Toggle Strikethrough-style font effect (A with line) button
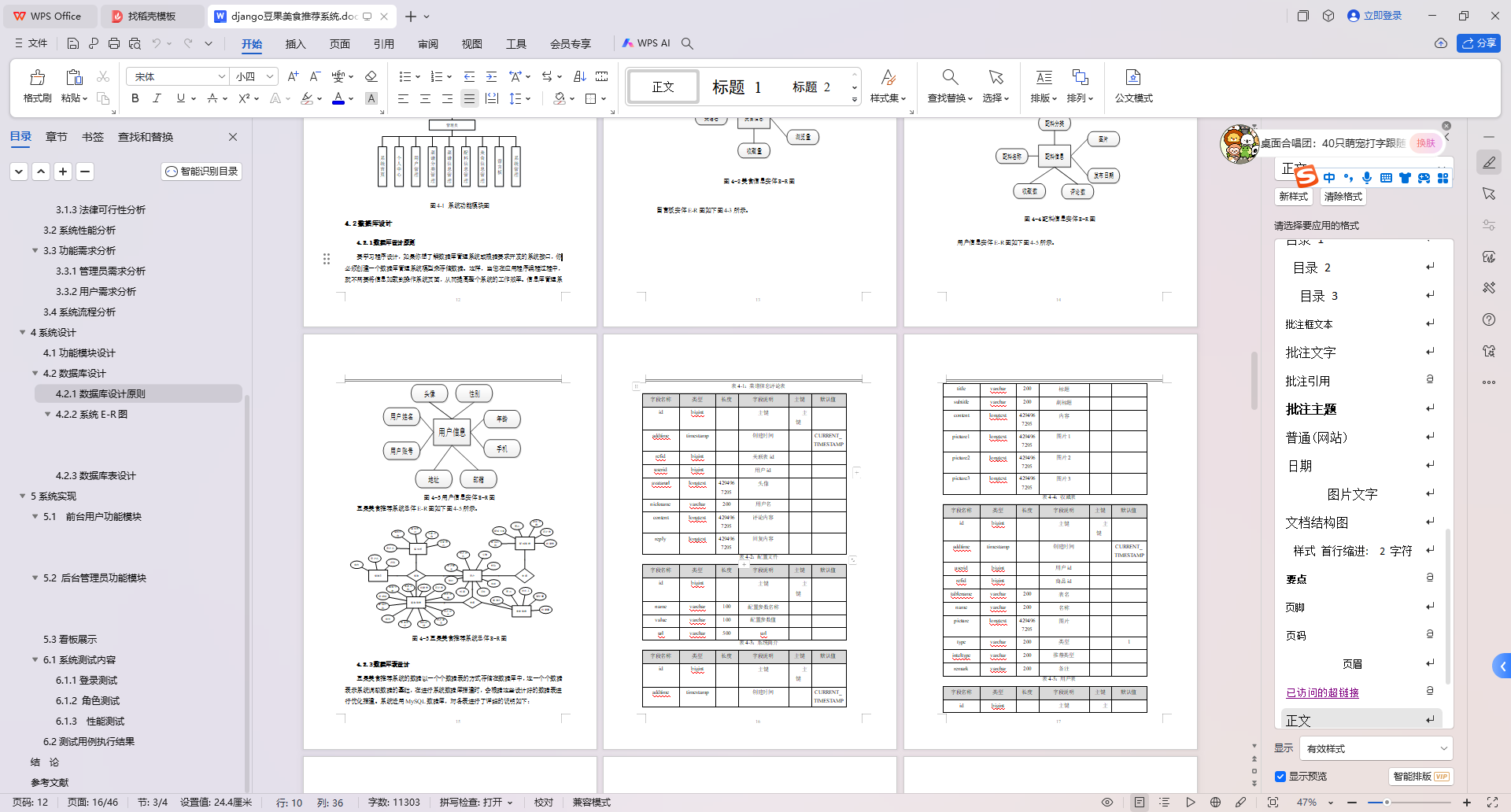1511x812 pixels. point(212,98)
